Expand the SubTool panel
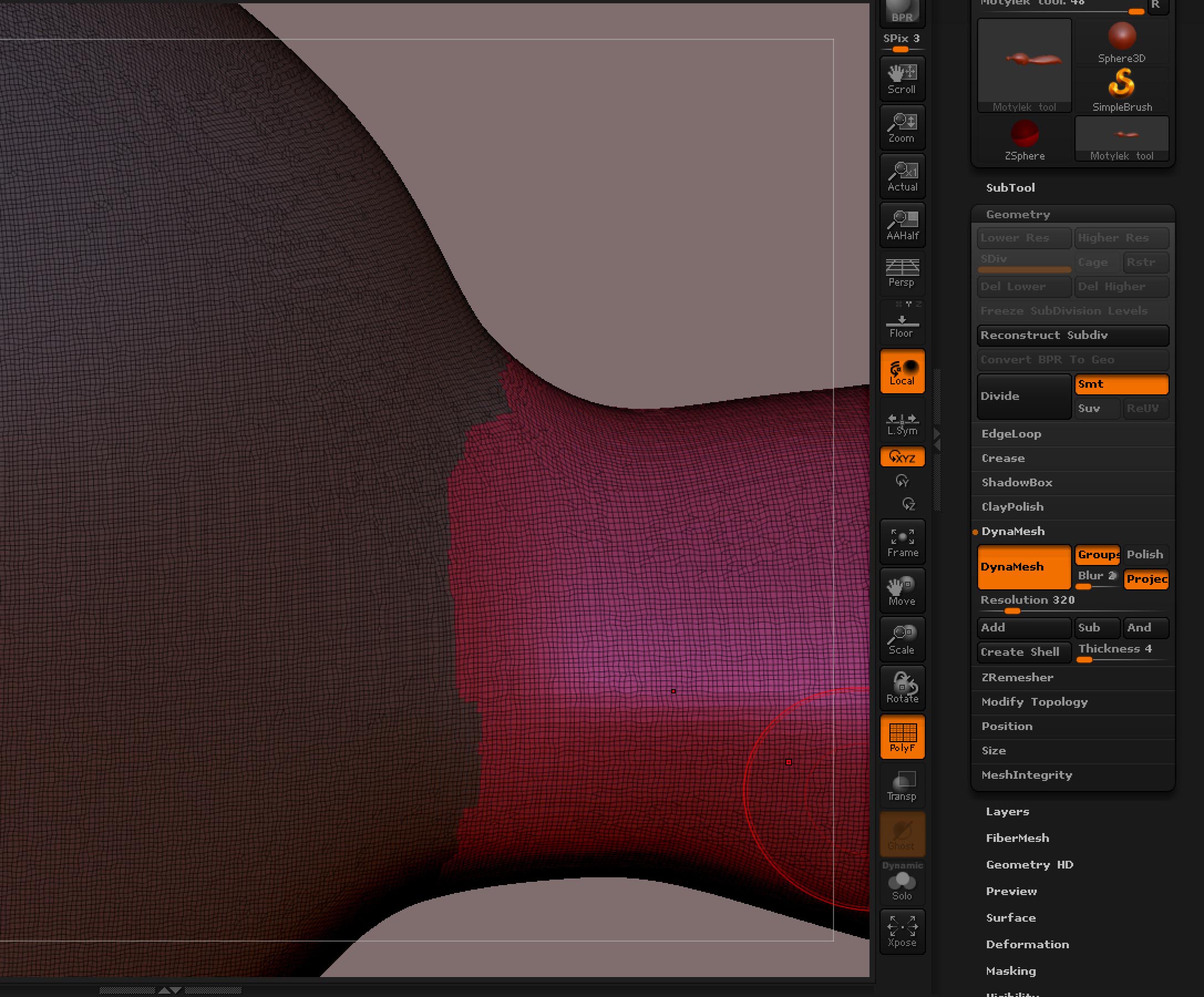The image size is (1204, 997). 1010,187
